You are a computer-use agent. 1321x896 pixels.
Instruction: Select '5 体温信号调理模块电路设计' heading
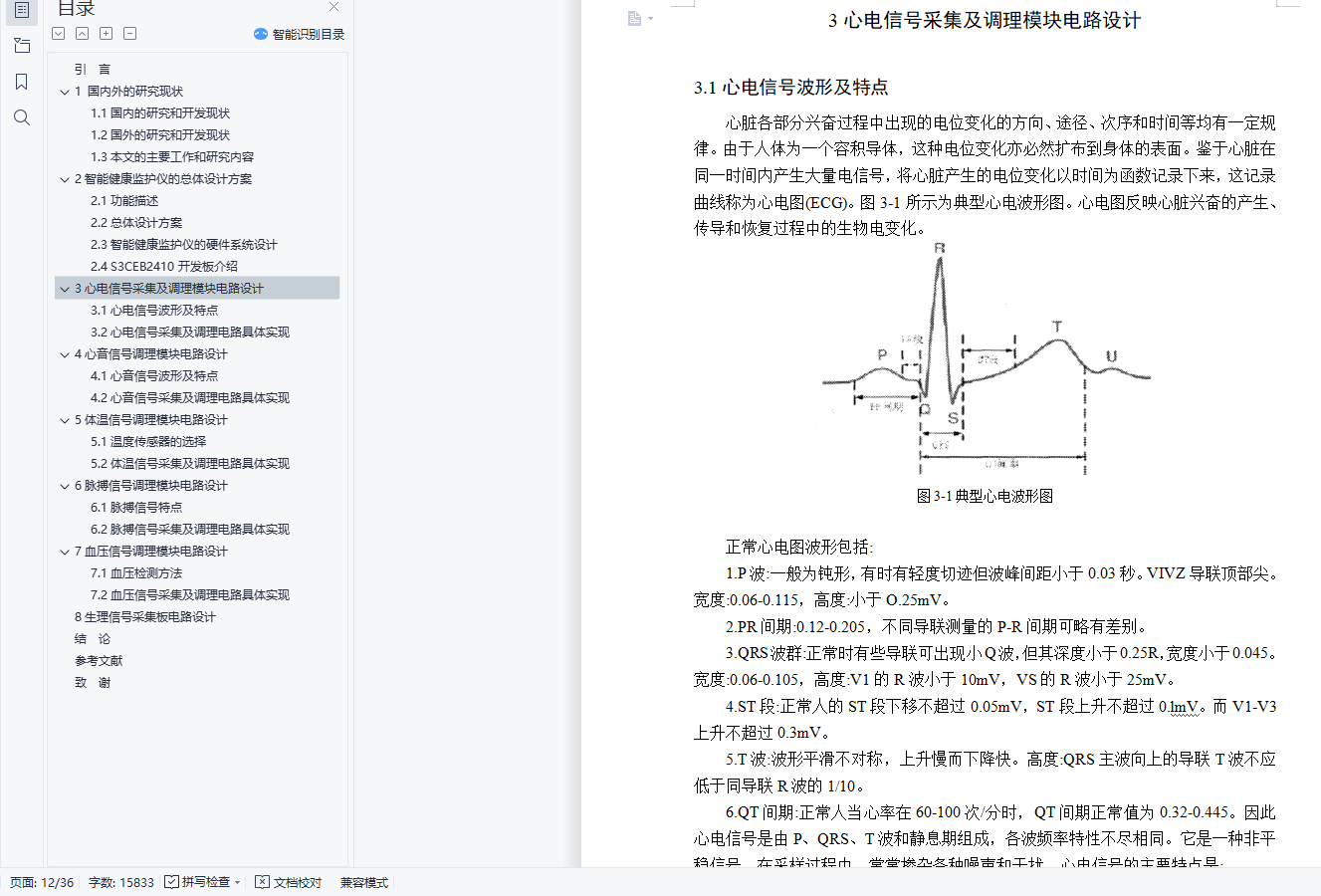coord(151,420)
